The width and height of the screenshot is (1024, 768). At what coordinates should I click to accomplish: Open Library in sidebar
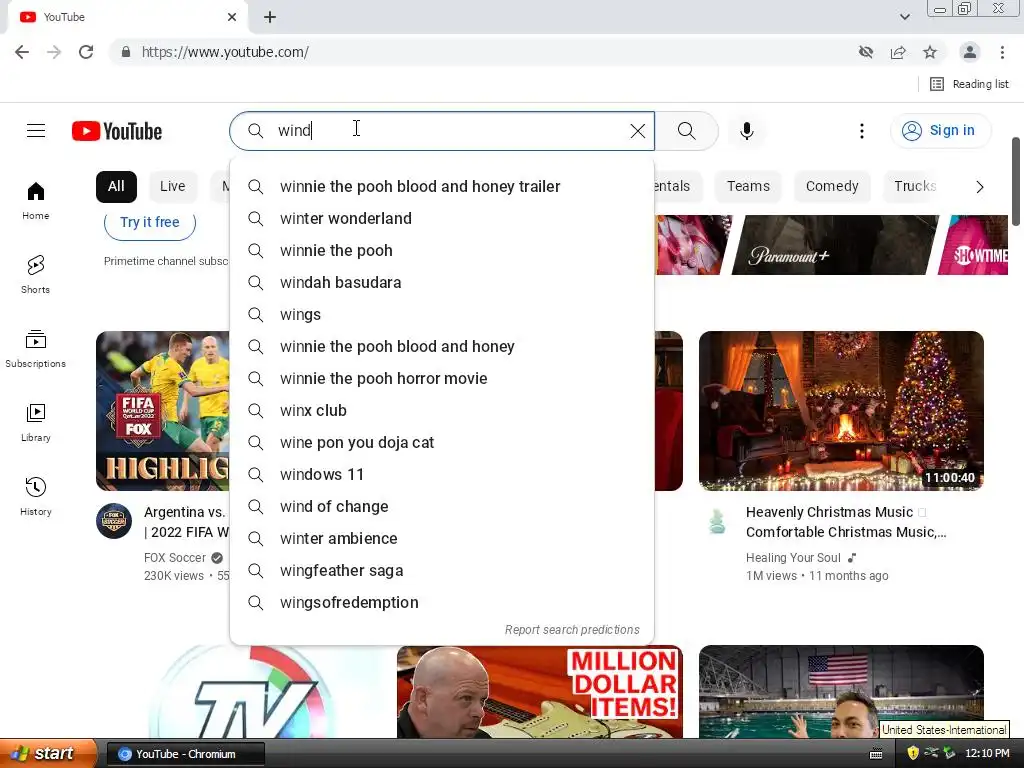pyautogui.click(x=36, y=423)
